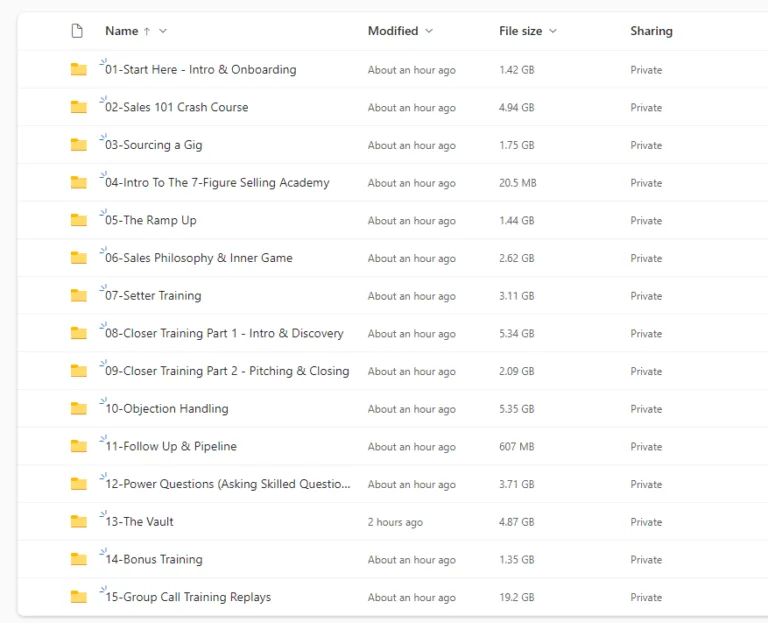Open 09-Closer Training Part 2 - Pitching & Closing
The width and height of the screenshot is (768, 623).
pyautogui.click(x=227, y=371)
